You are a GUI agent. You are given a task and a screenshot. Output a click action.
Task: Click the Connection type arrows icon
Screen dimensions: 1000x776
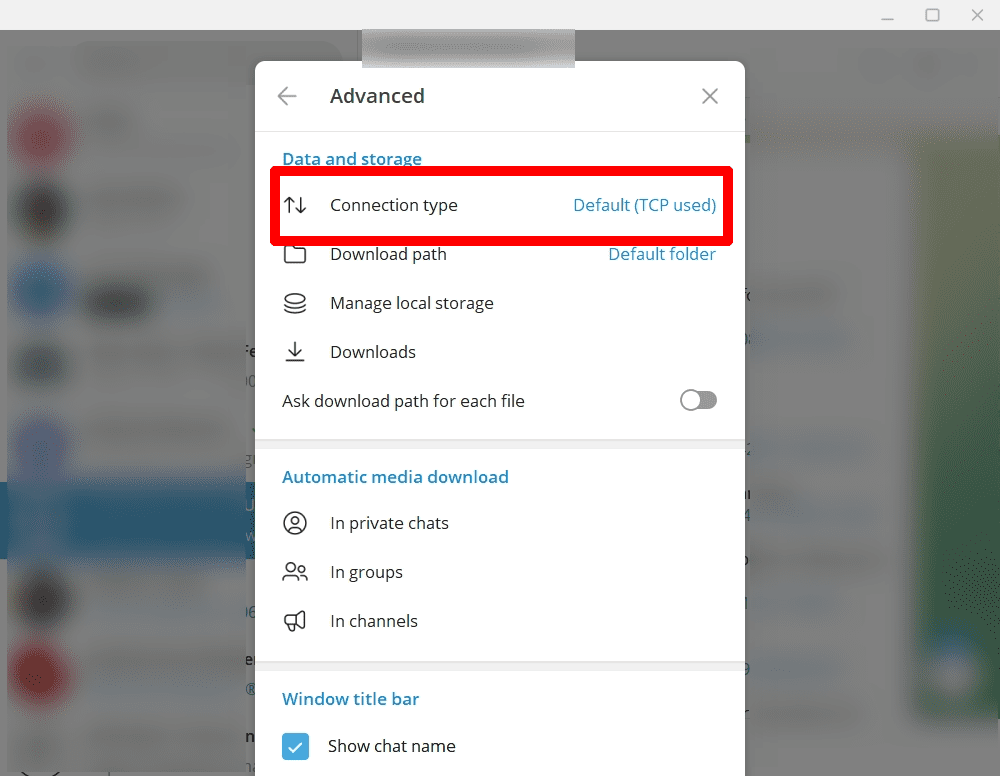coord(295,205)
